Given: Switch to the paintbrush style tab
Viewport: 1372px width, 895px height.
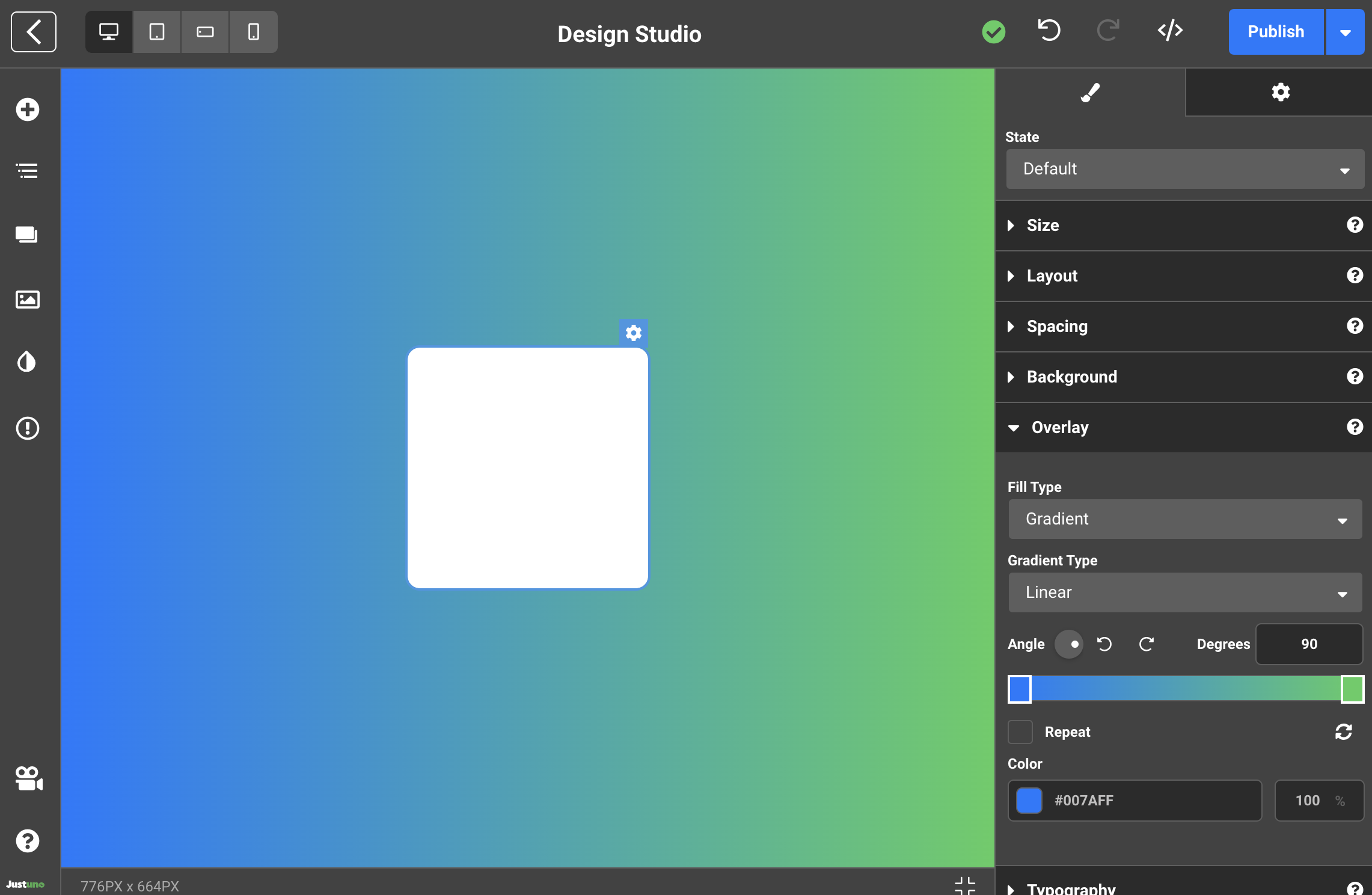Looking at the screenshot, I should (x=1090, y=92).
